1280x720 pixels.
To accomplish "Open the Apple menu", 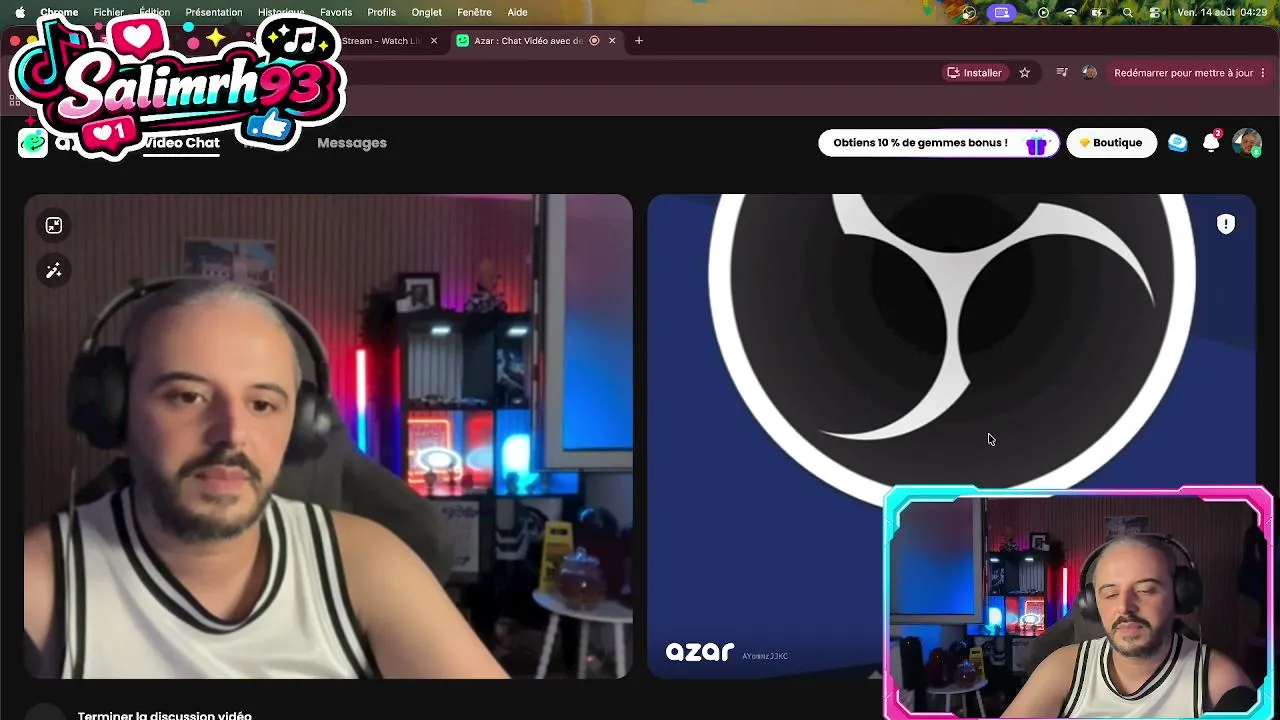I will [x=19, y=12].
